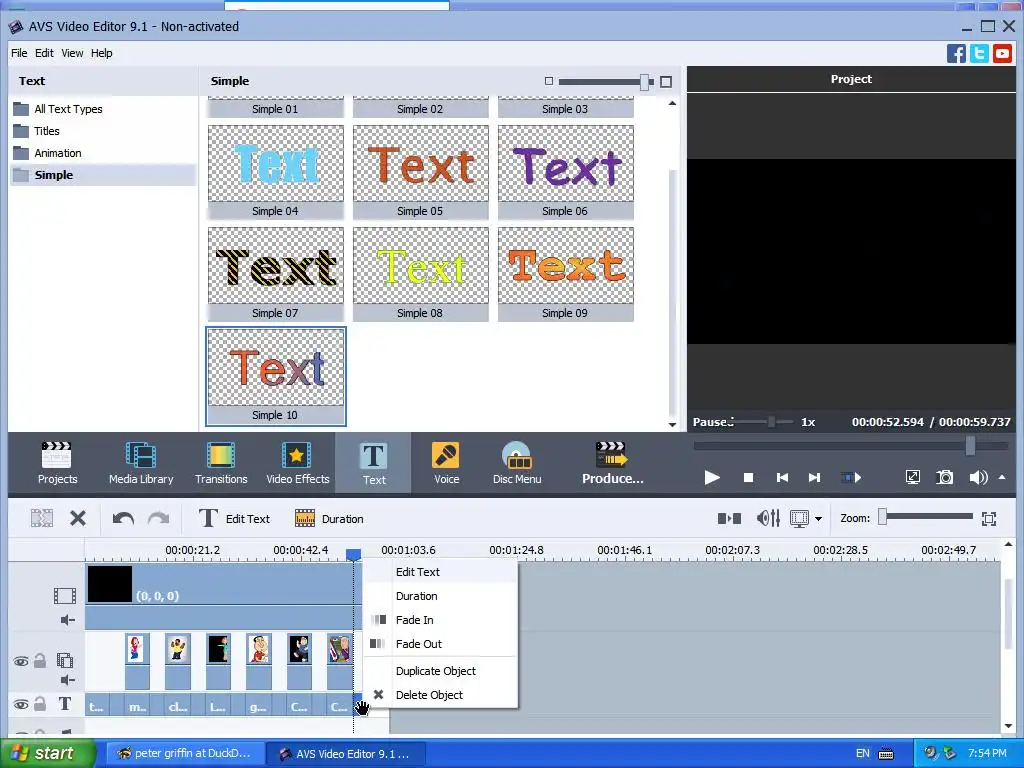Go to next frame in preview
Screen dimensions: 1024x768
point(814,478)
